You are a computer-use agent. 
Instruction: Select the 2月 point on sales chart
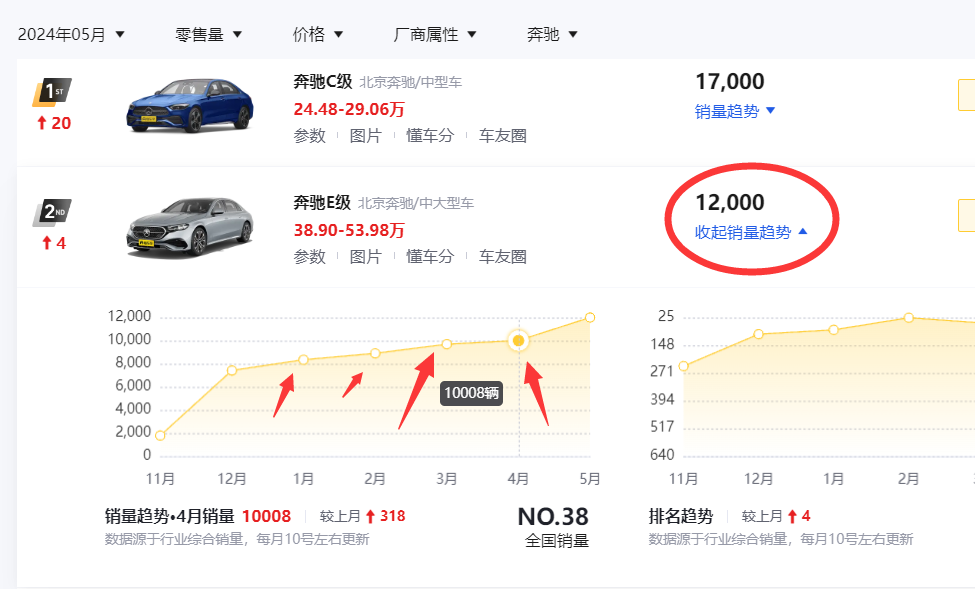coord(375,353)
